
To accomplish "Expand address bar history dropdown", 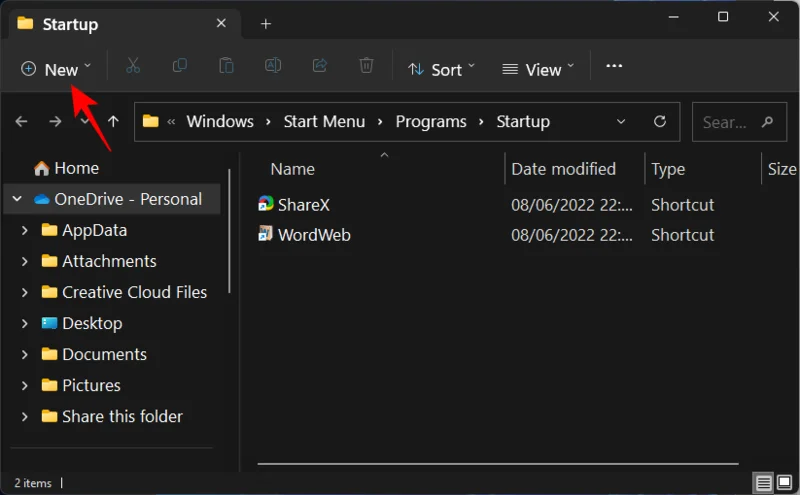I will [x=621, y=121].
